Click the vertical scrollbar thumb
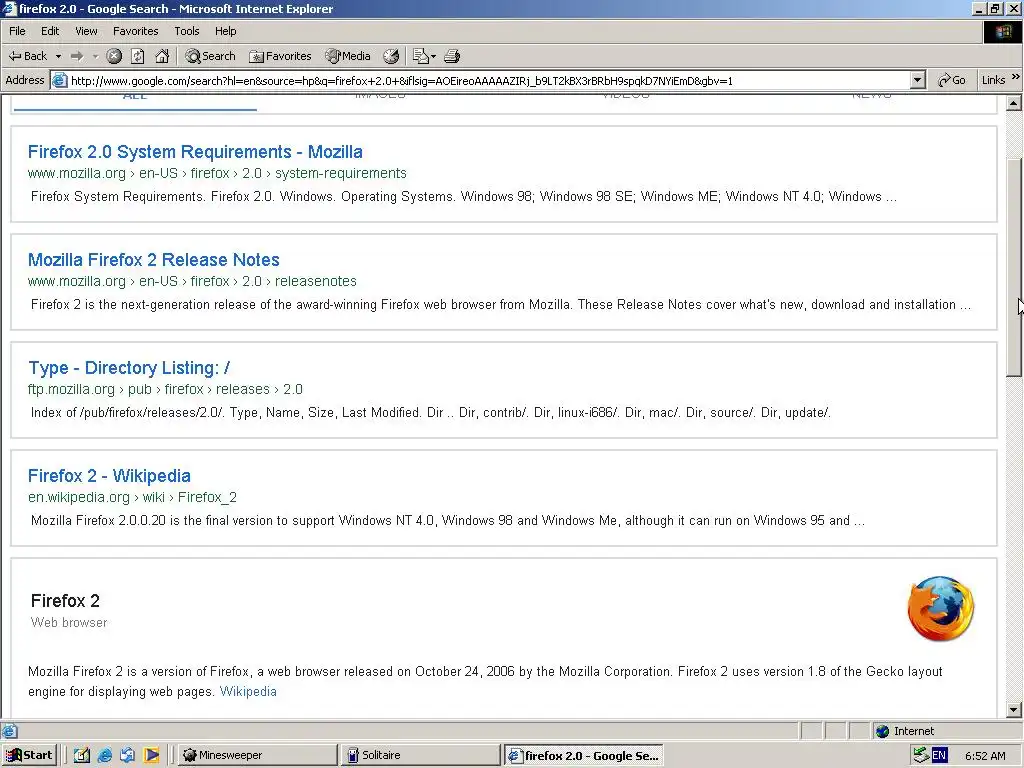The height and width of the screenshot is (768, 1024). pos(1014,266)
